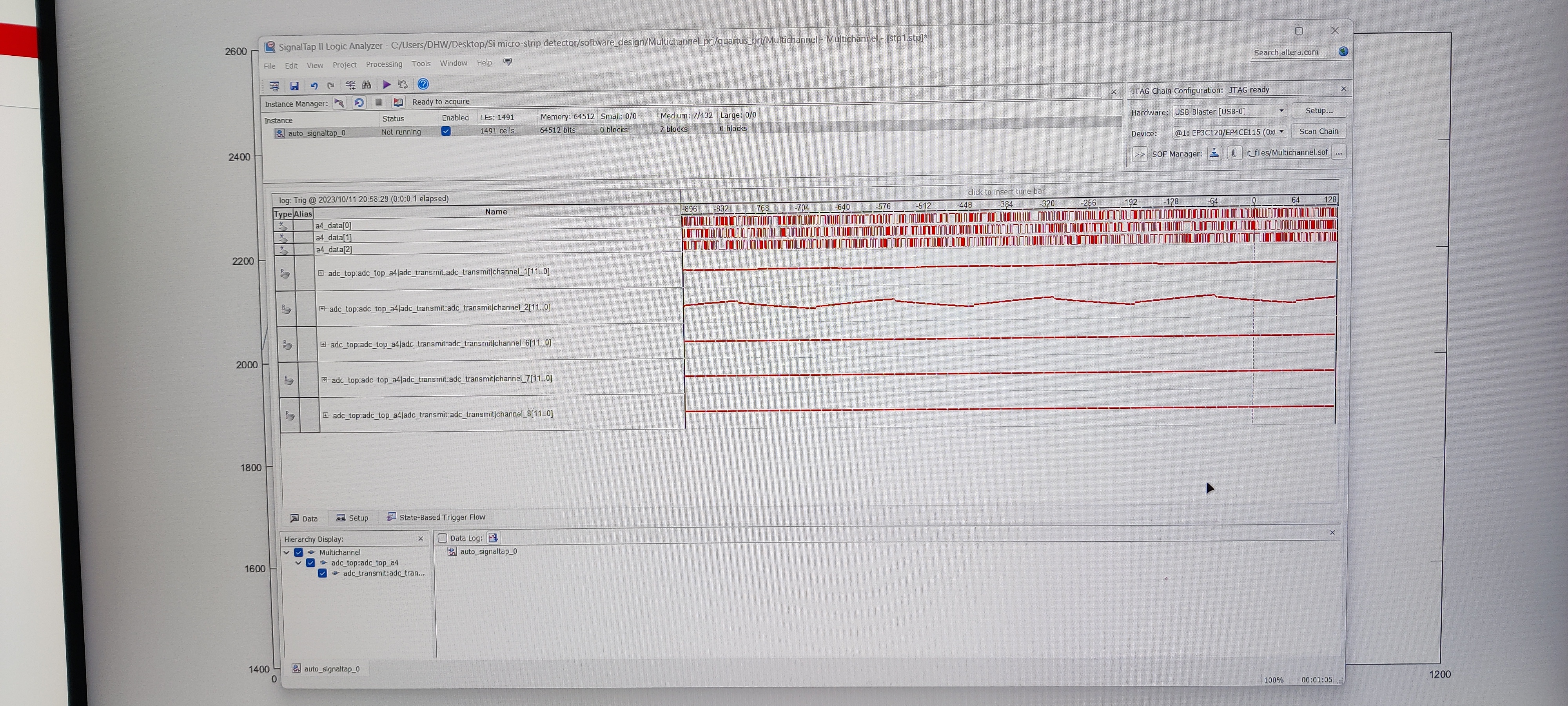Click the binoculars Find icon
The height and width of the screenshot is (706, 1568).
click(x=367, y=85)
